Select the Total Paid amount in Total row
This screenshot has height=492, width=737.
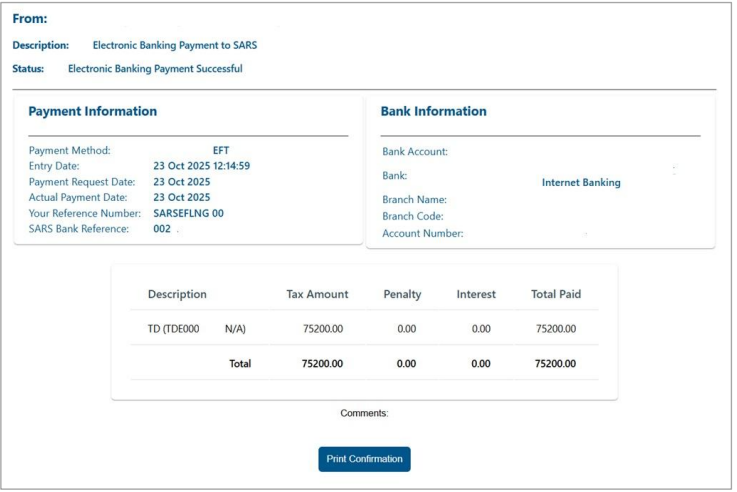tap(556, 364)
